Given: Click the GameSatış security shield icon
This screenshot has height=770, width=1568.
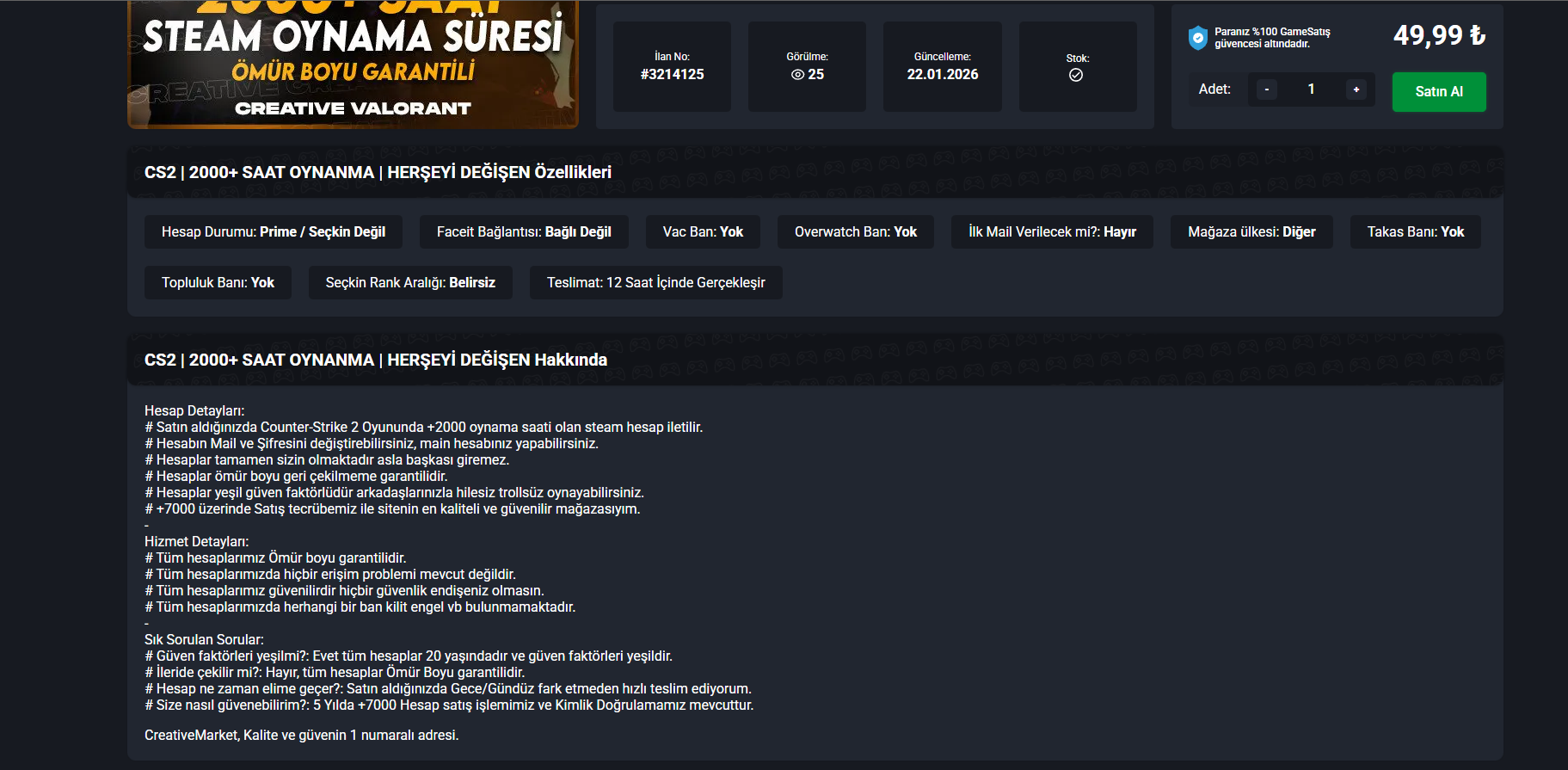Looking at the screenshot, I should point(1197,38).
